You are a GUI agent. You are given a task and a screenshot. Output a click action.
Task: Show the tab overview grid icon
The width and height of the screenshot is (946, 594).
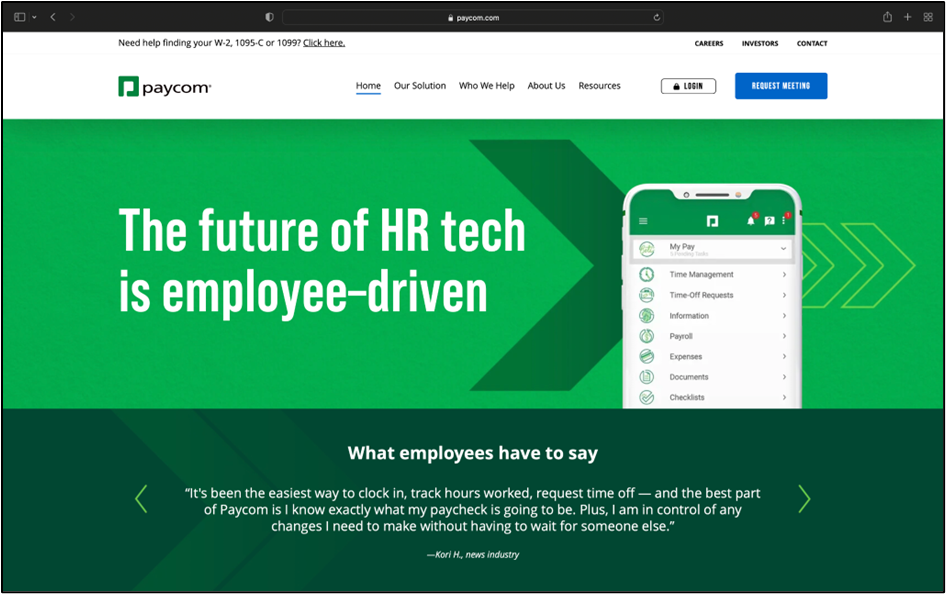pos(928,17)
